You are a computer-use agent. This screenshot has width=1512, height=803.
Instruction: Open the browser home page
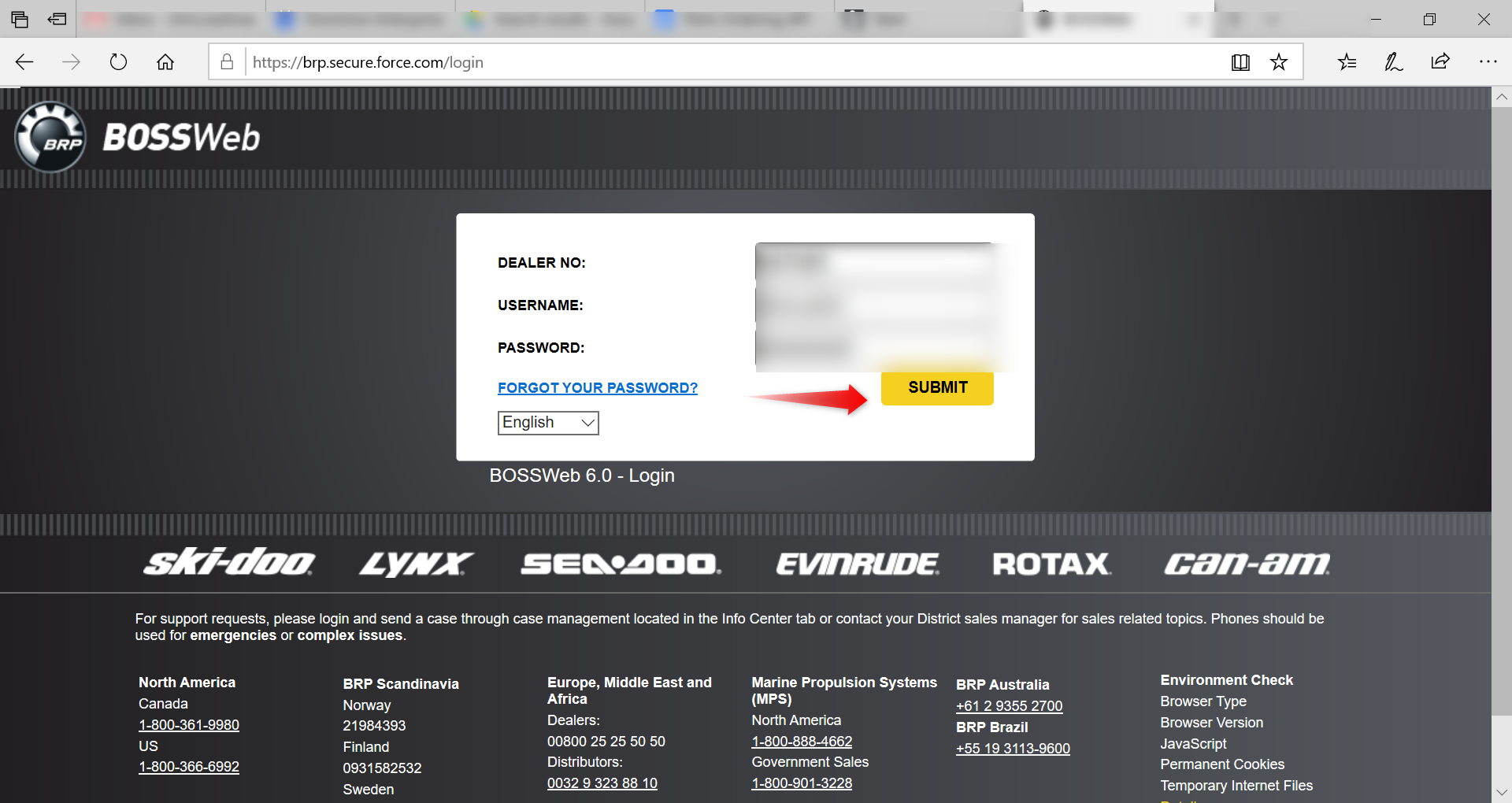pyautogui.click(x=165, y=61)
